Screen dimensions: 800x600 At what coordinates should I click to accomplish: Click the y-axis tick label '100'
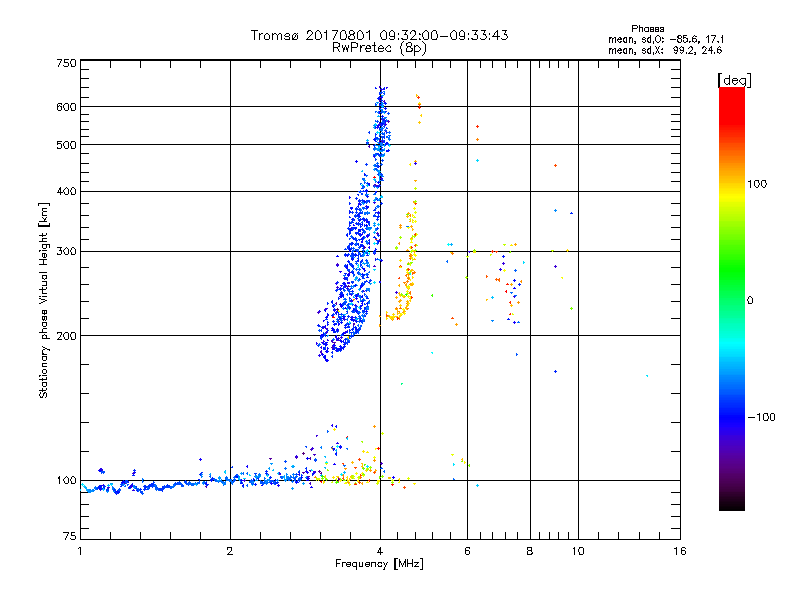click(x=67, y=480)
